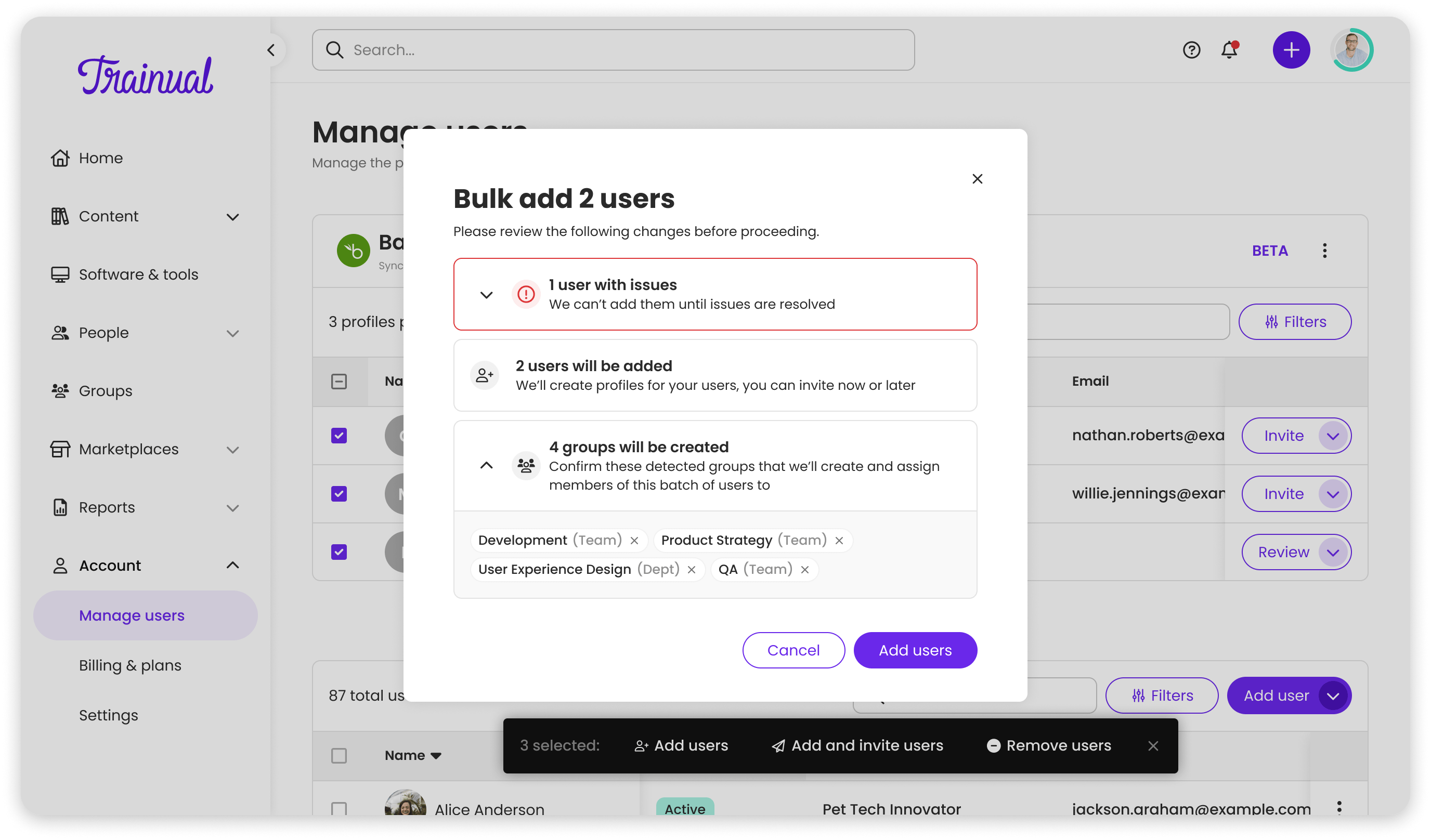Click Add and invite users in selection bar
The width and height of the screenshot is (1431, 840).
(857, 745)
